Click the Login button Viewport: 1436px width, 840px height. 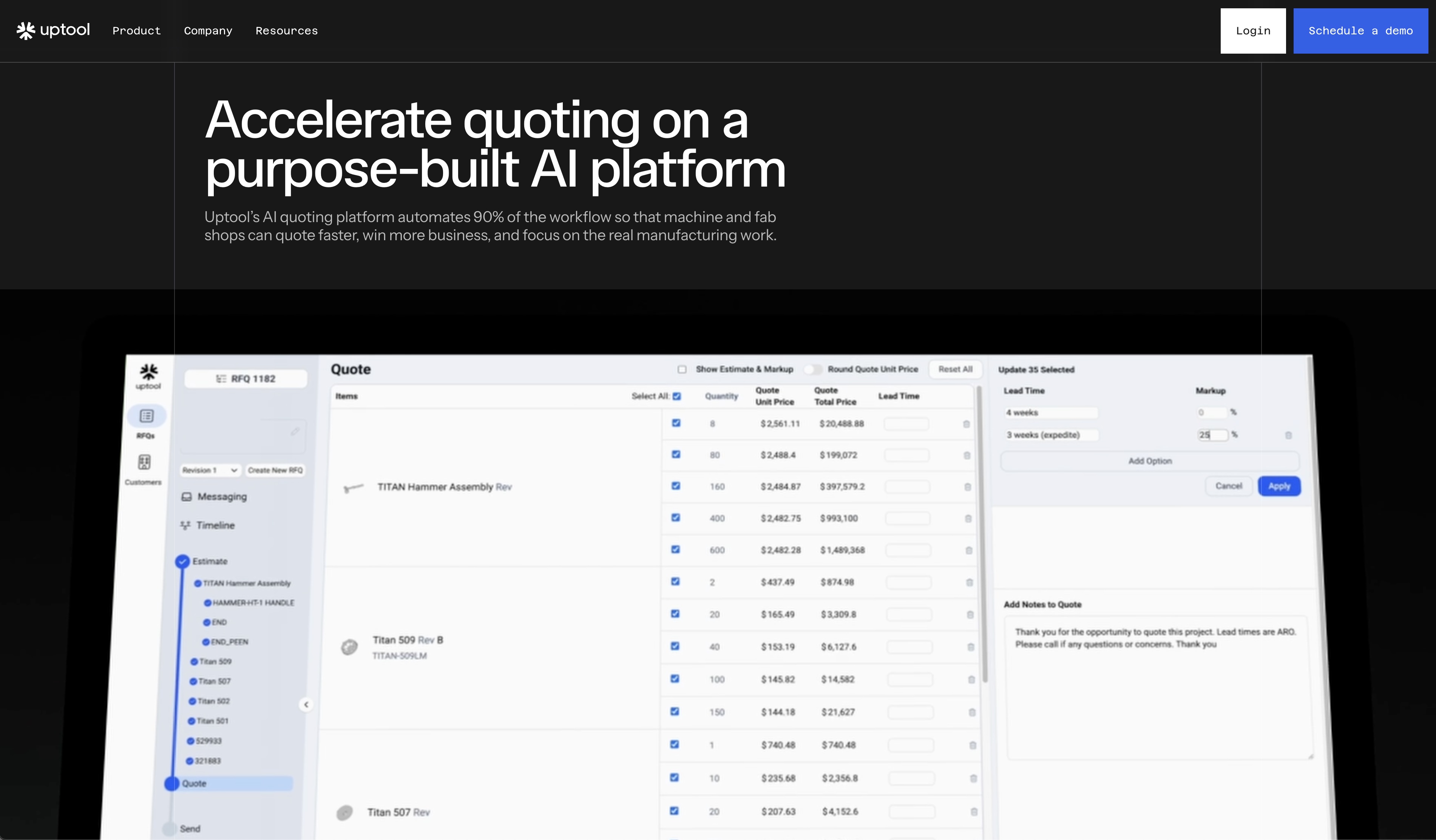1252,31
